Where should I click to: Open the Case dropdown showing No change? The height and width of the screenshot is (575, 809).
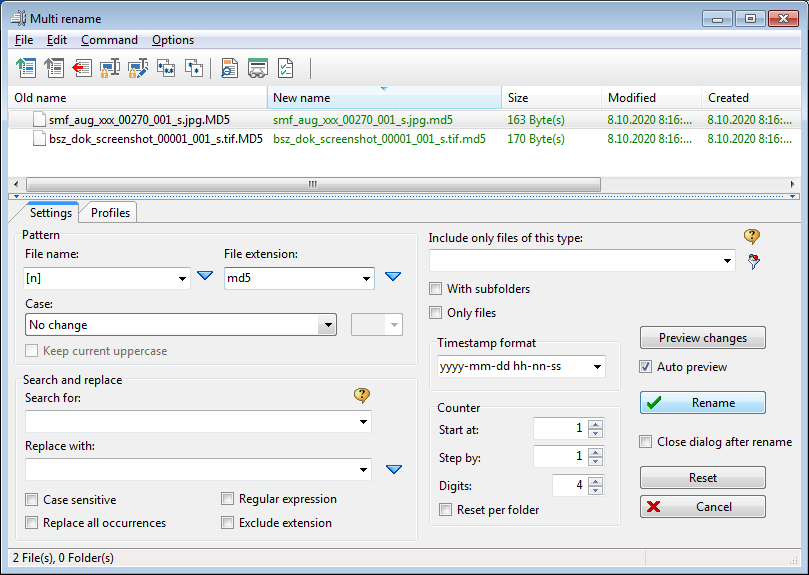327,325
